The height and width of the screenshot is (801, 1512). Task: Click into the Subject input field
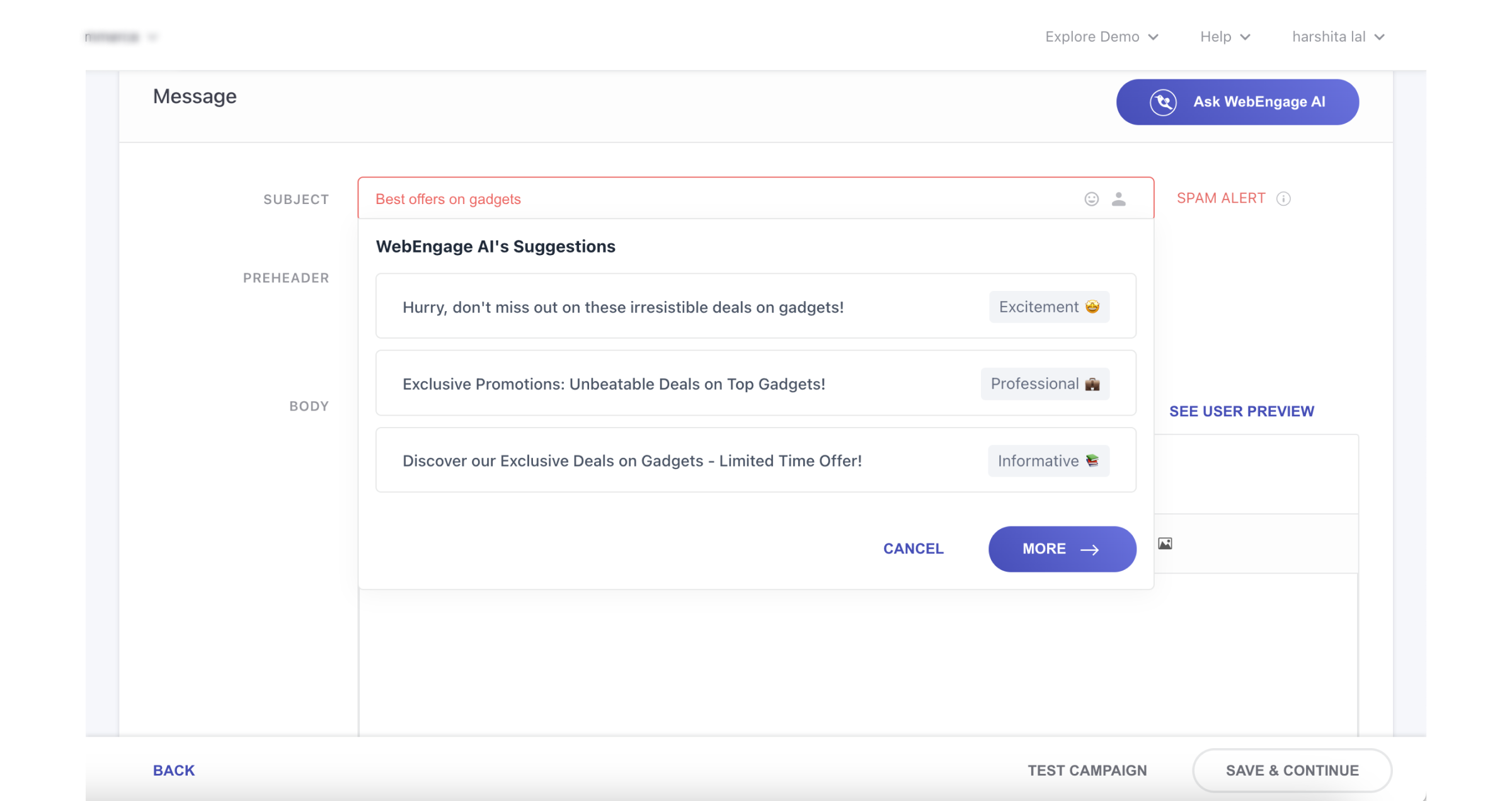(693, 199)
